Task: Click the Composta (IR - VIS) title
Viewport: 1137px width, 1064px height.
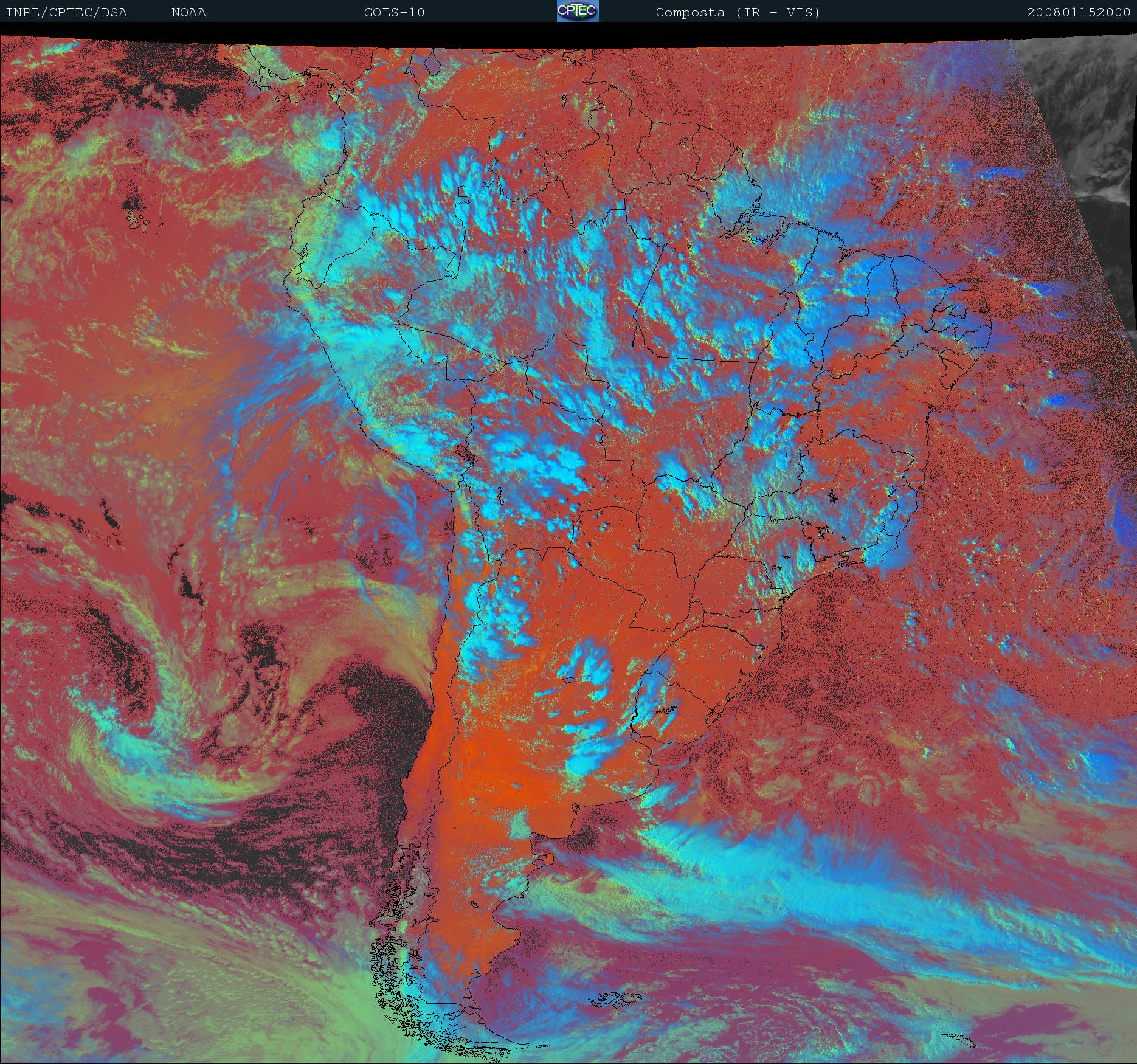Action: pos(738,12)
